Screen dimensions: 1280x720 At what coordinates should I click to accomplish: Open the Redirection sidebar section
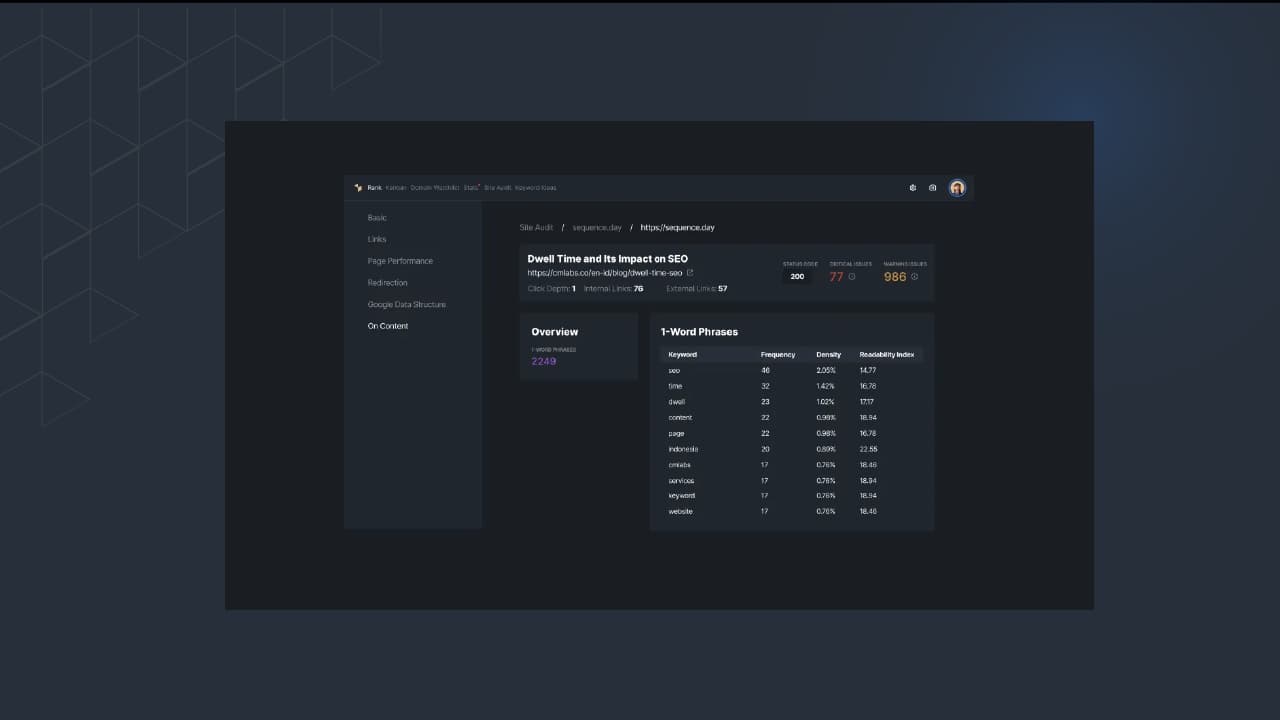coord(387,283)
